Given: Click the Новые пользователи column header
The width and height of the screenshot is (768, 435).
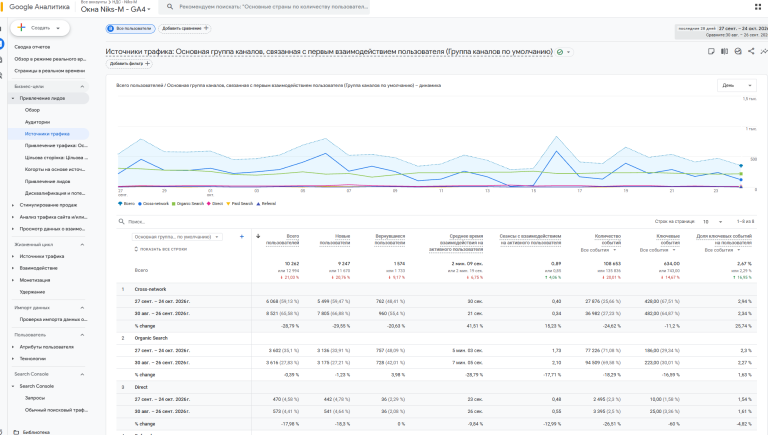Looking at the screenshot, I should tap(335, 240).
